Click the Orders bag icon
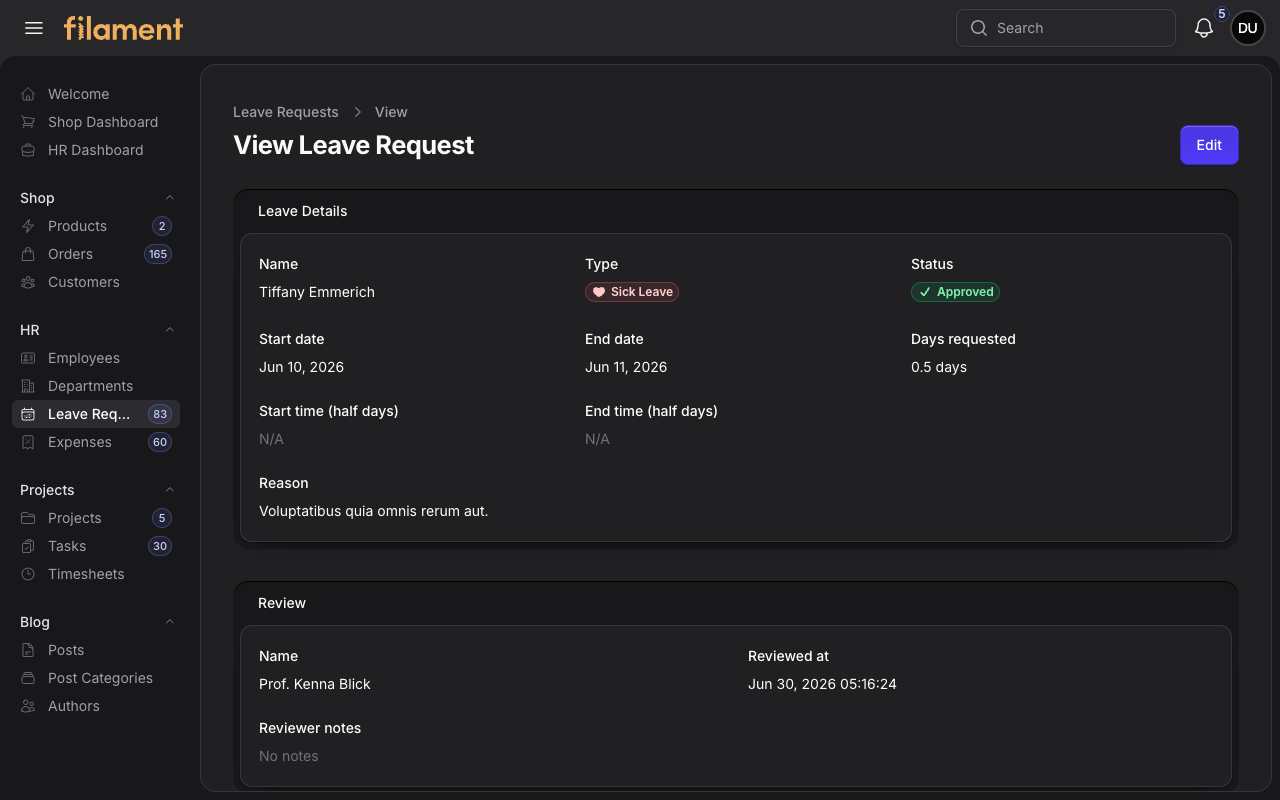The width and height of the screenshot is (1280, 800). [x=28, y=254]
